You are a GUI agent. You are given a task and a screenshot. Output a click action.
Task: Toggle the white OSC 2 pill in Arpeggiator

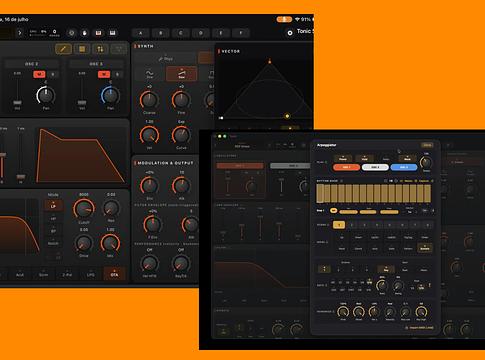pos(375,167)
